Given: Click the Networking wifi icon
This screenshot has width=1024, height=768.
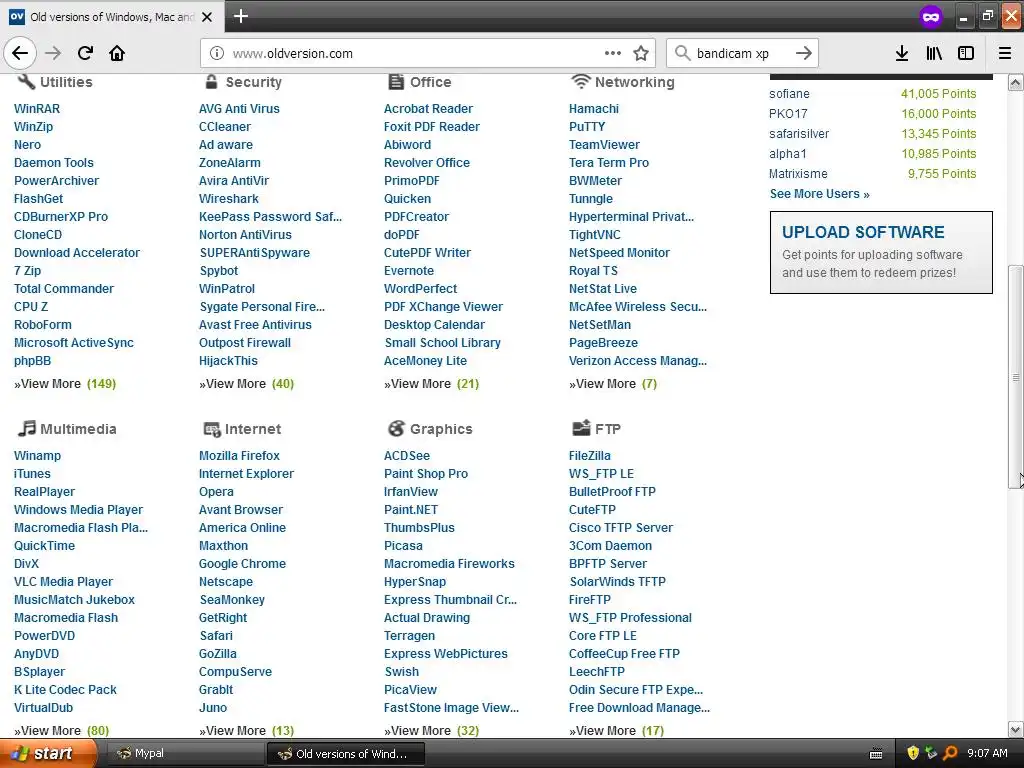Looking at the screenshot, I should pos(581,82).
